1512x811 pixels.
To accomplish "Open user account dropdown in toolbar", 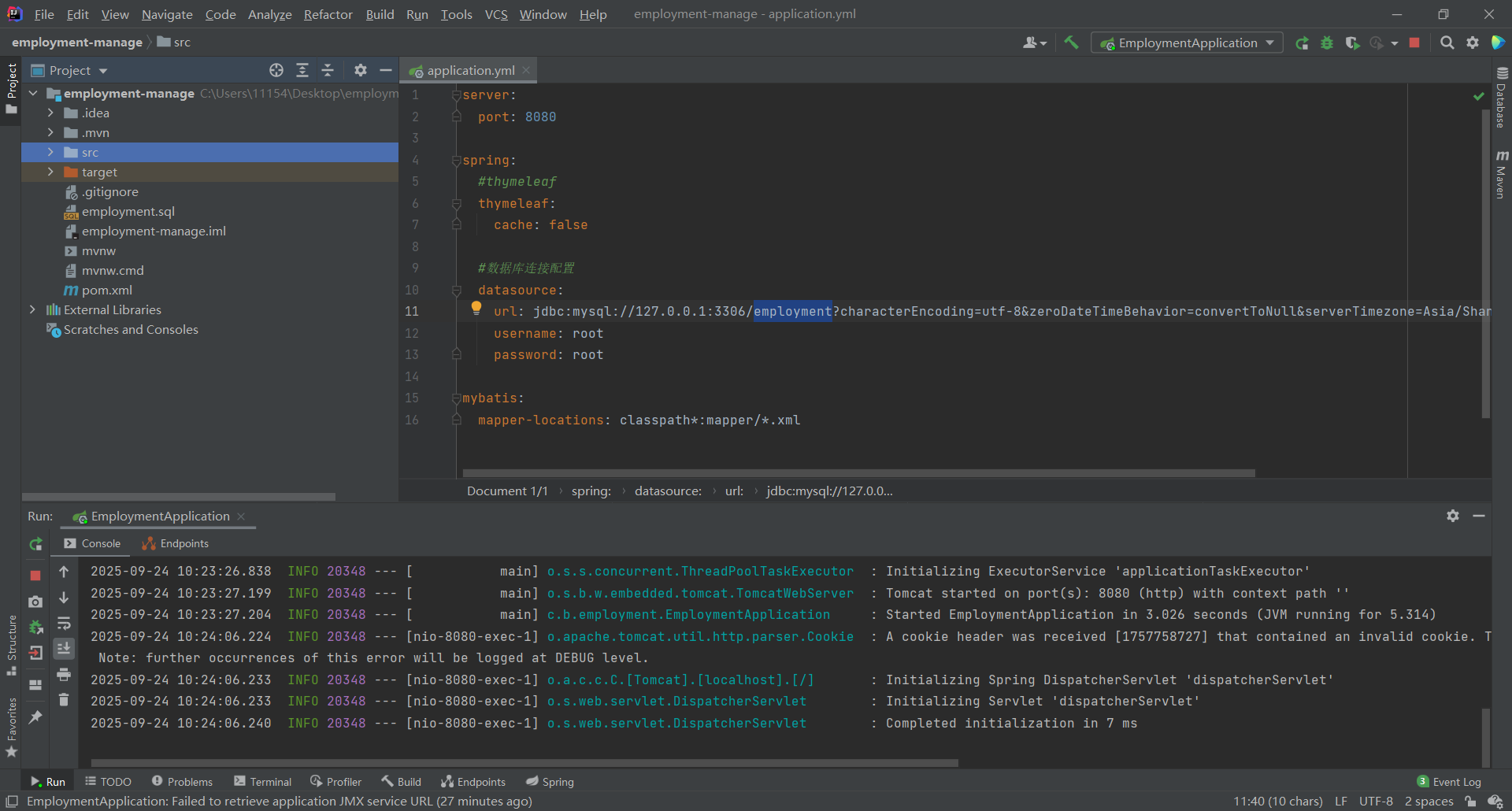I will coord(1035,43).
